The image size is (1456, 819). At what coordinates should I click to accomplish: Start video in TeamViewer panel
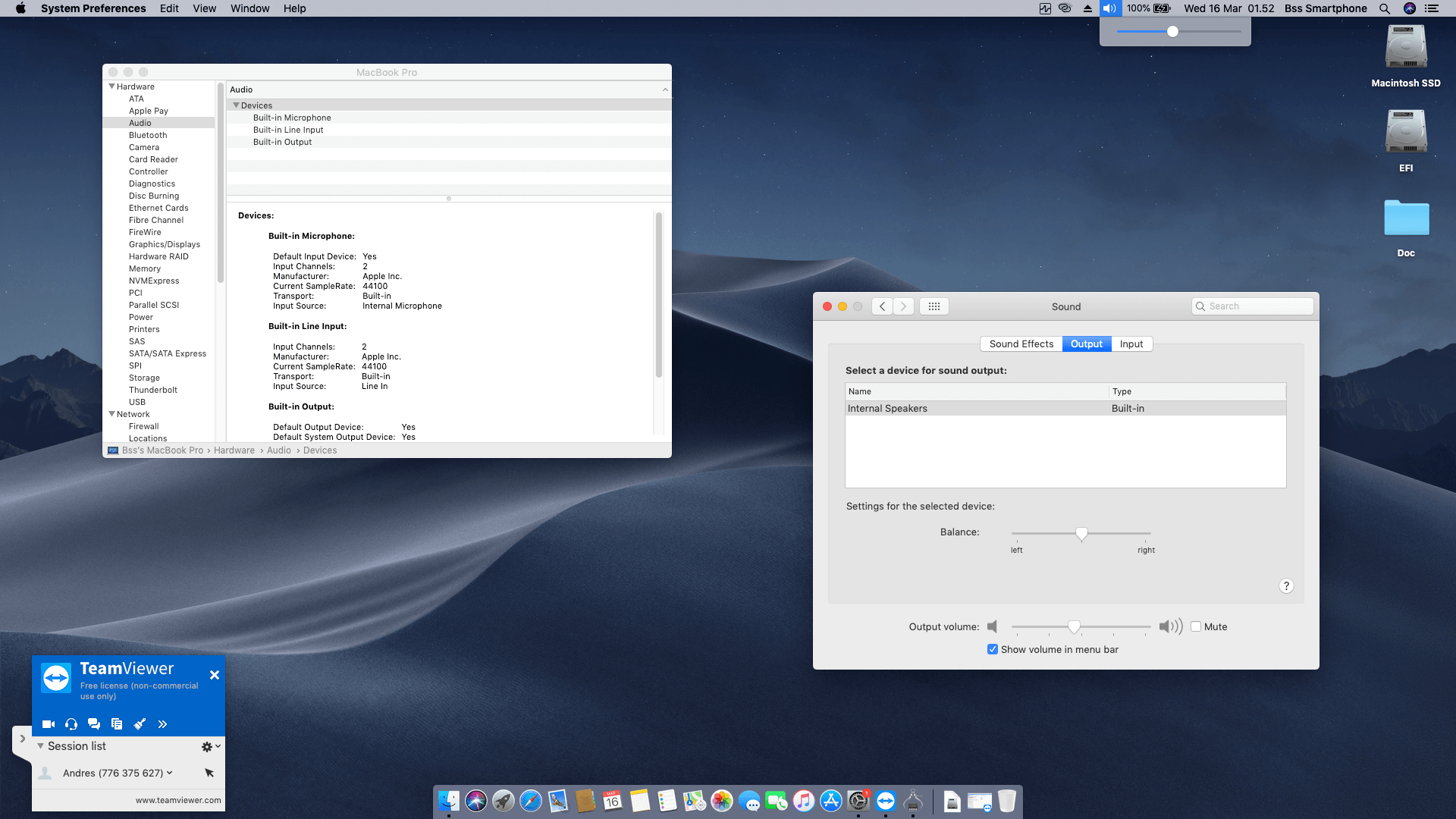point(49,724)
